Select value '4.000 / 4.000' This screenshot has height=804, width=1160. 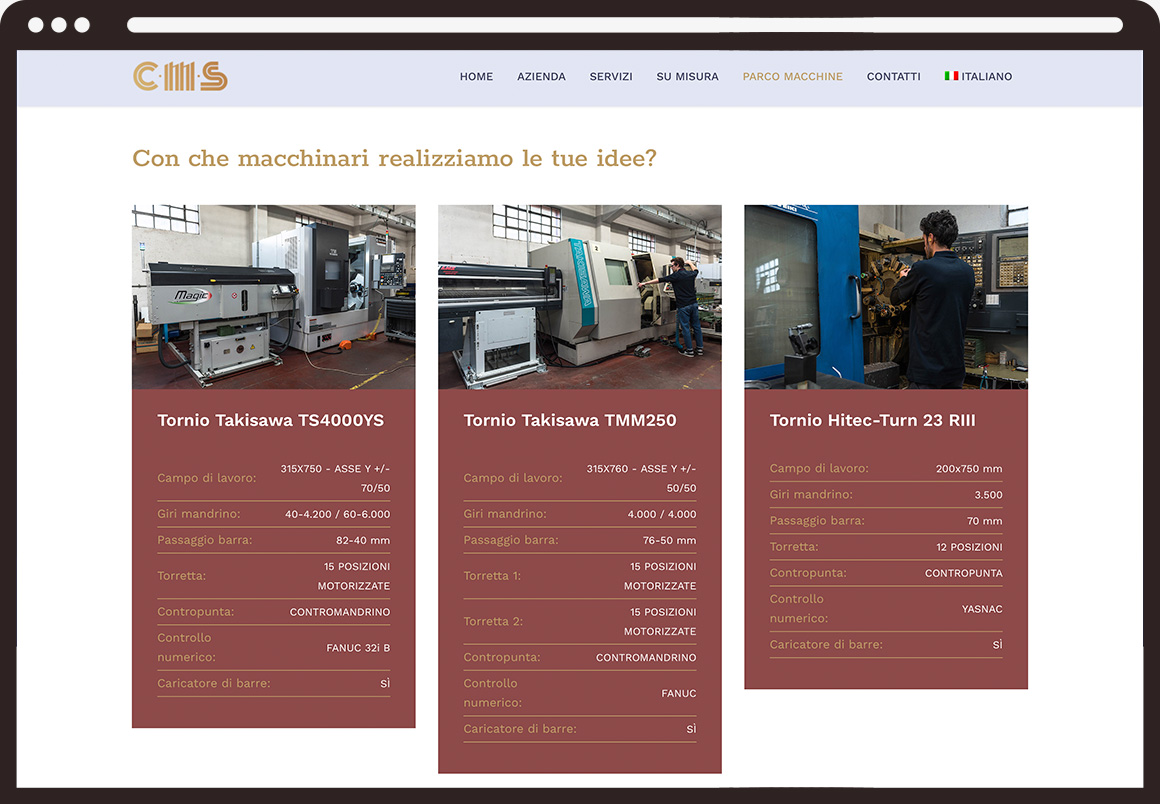click(662, 514)
